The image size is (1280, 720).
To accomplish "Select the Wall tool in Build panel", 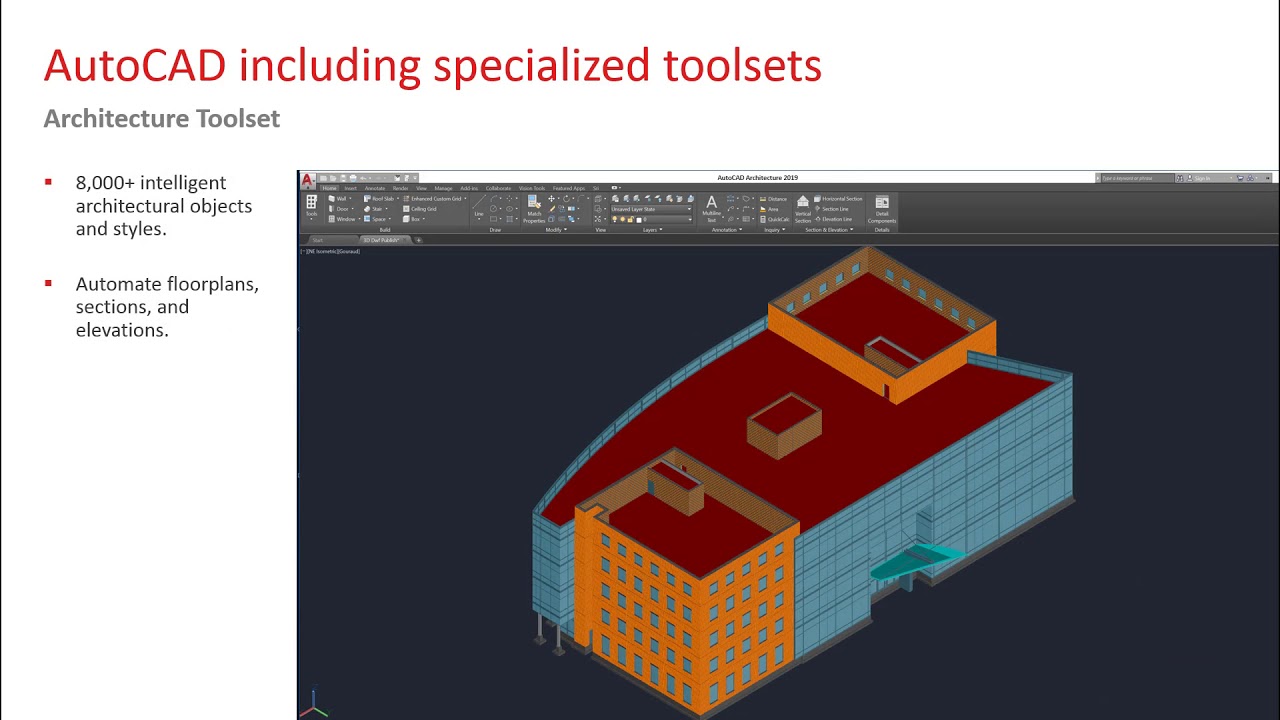I will pos(338,199).
